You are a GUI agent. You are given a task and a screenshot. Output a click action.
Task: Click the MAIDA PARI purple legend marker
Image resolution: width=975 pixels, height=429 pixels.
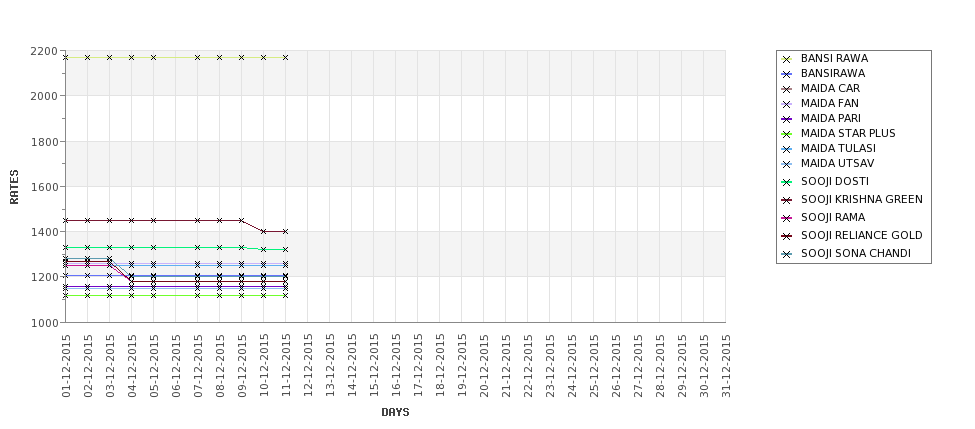787,119
